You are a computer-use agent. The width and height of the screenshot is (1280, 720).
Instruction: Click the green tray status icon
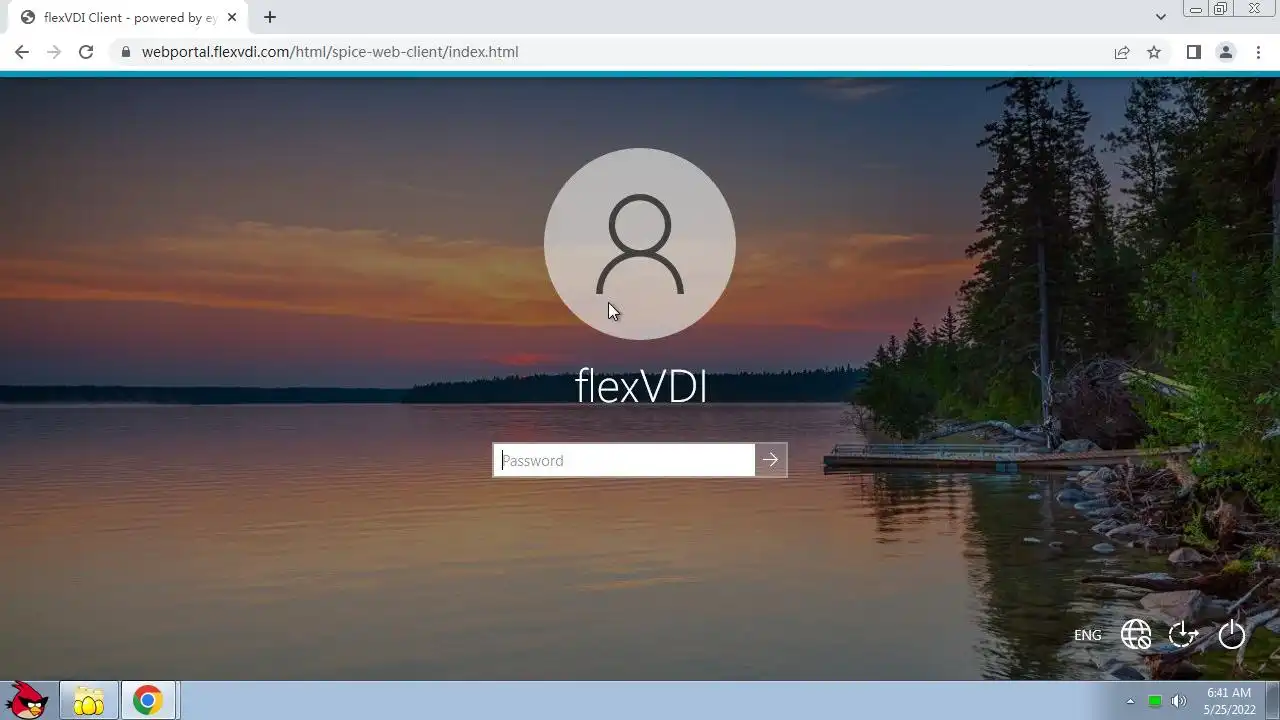tap(1155, 701)
